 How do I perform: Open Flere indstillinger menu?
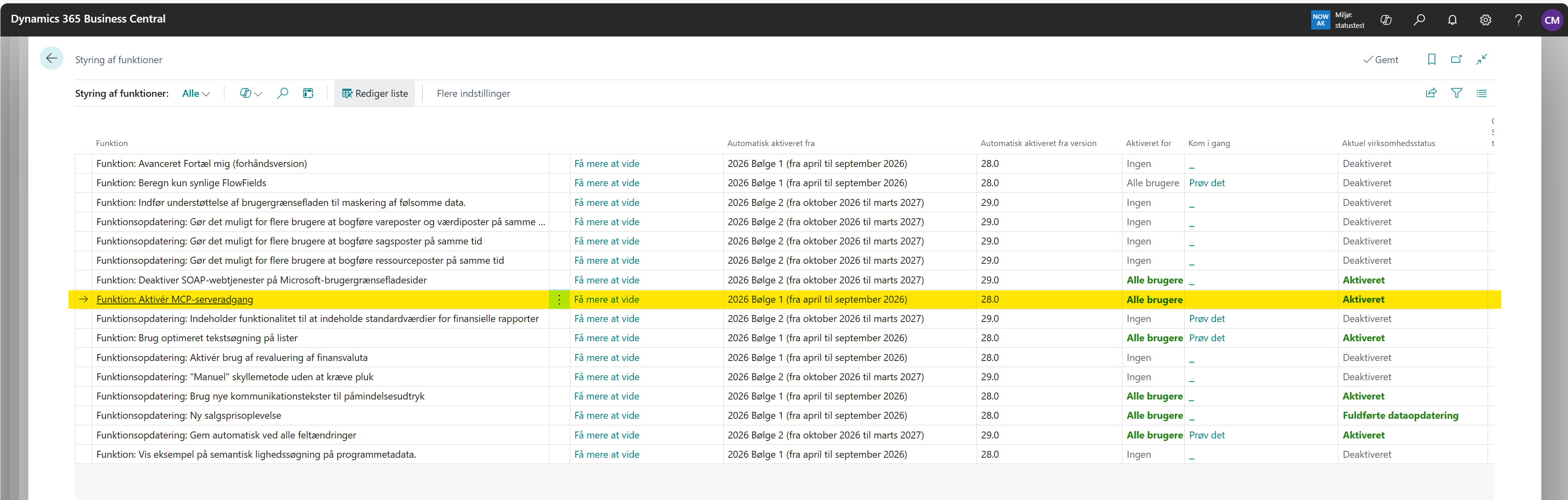(x=473, y=93)
